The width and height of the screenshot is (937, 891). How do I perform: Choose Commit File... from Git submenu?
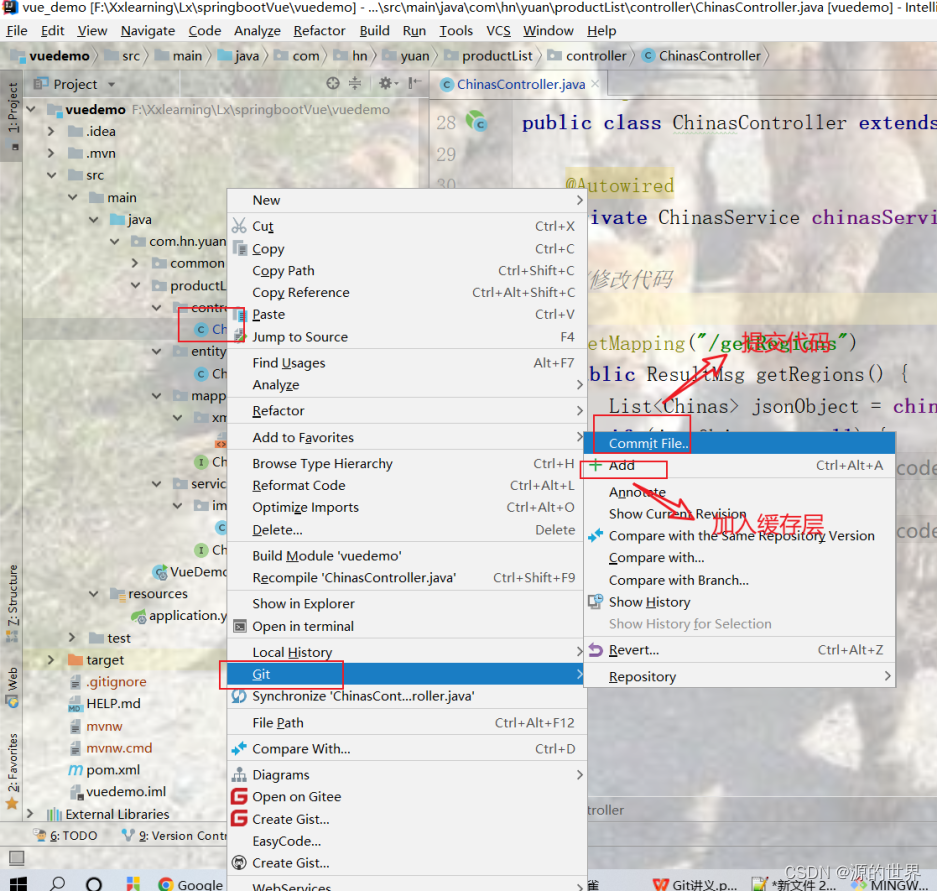(x=739, y=443)
